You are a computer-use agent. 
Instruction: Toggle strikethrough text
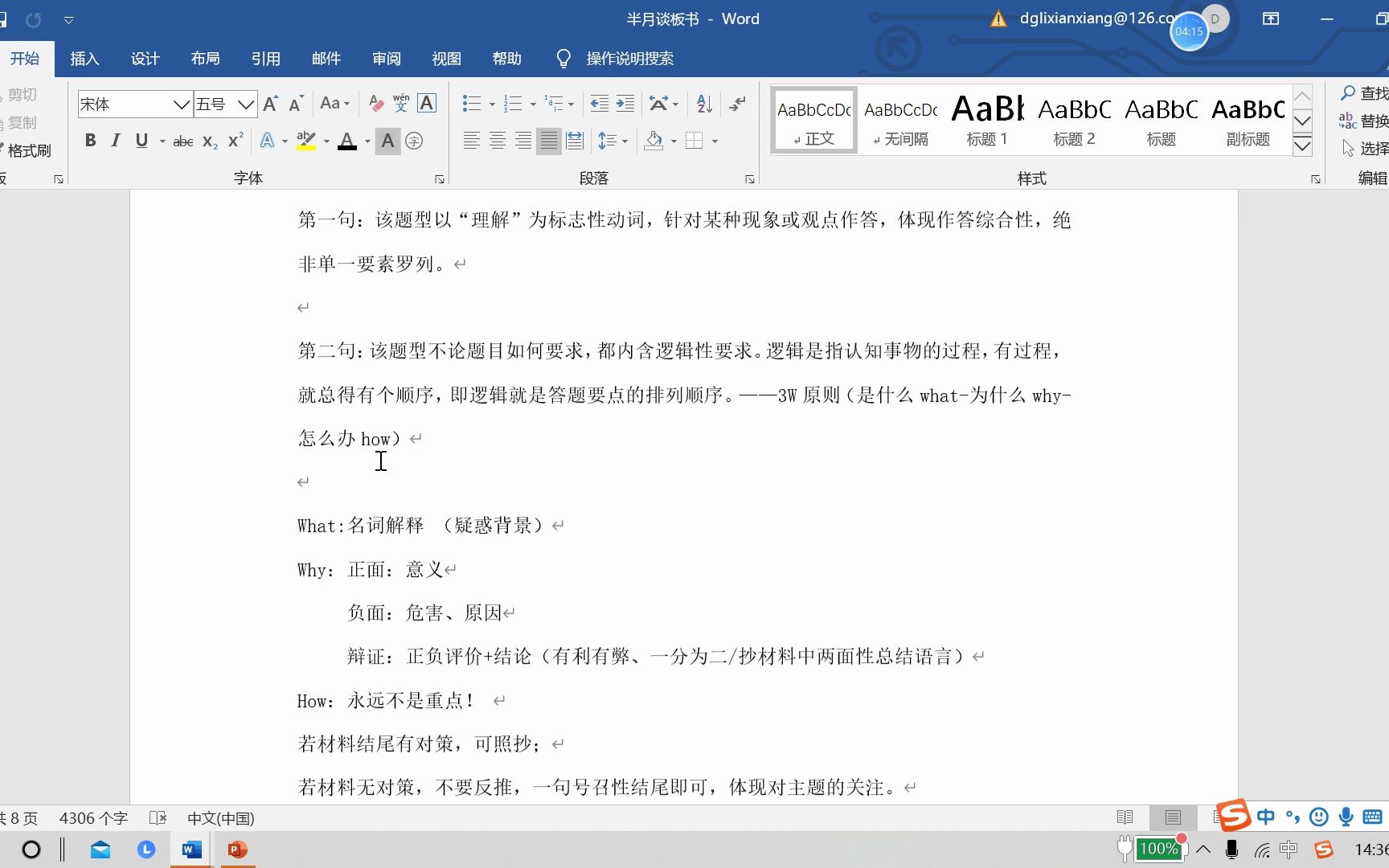(x=183, y=141)
